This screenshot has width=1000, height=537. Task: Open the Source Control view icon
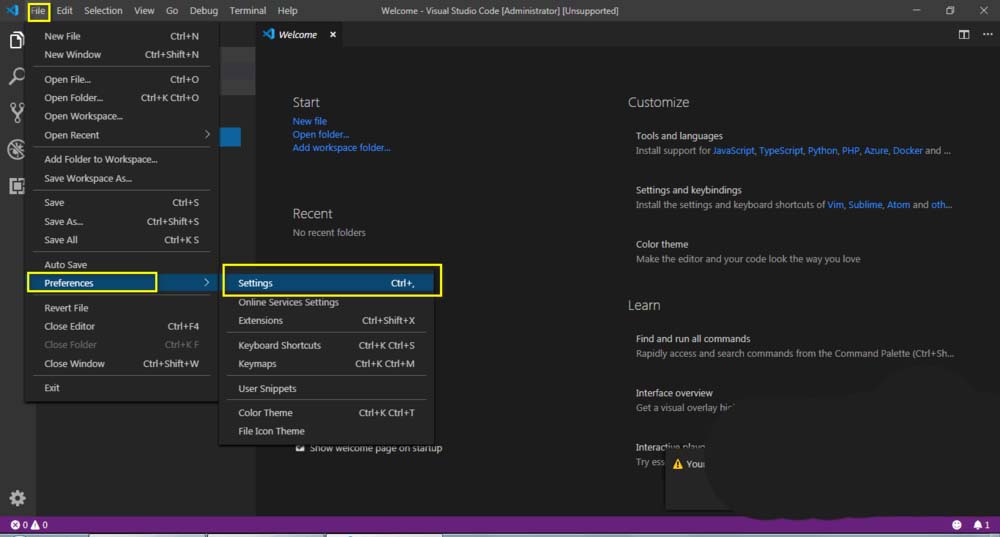16,113
